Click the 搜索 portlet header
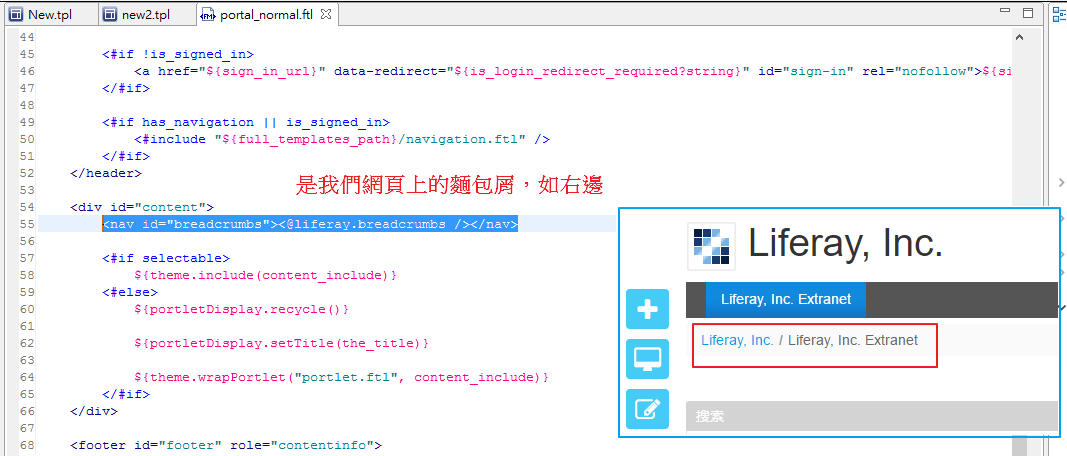Image resolution: width=1067 pixels, height=456 pixels. [872, 416]
